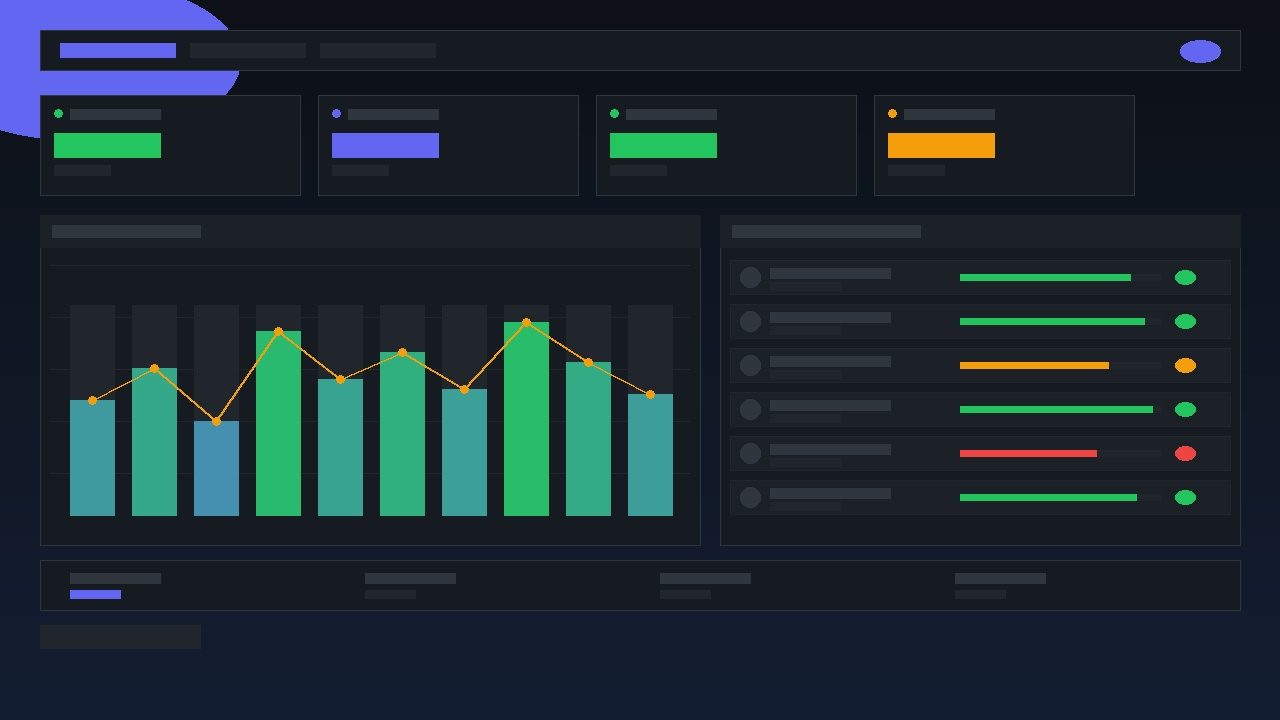
Task: Click the purple indicator dot on the second stat card
Action: pyautogui.click(x=336, y=114)
